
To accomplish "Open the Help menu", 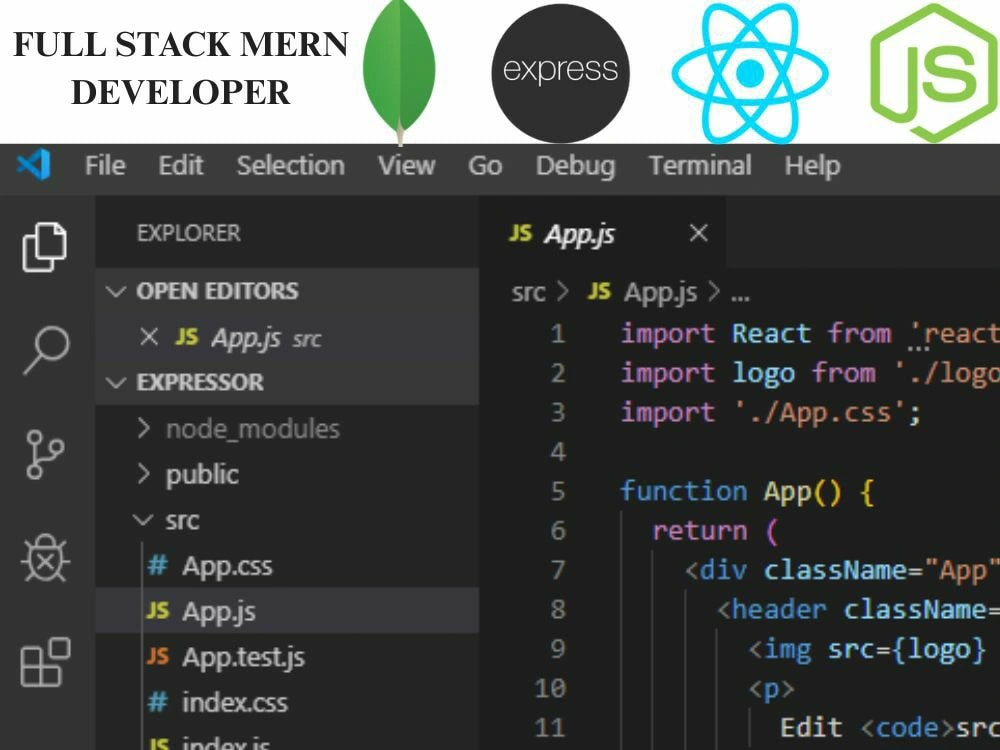I will [812, 167].
